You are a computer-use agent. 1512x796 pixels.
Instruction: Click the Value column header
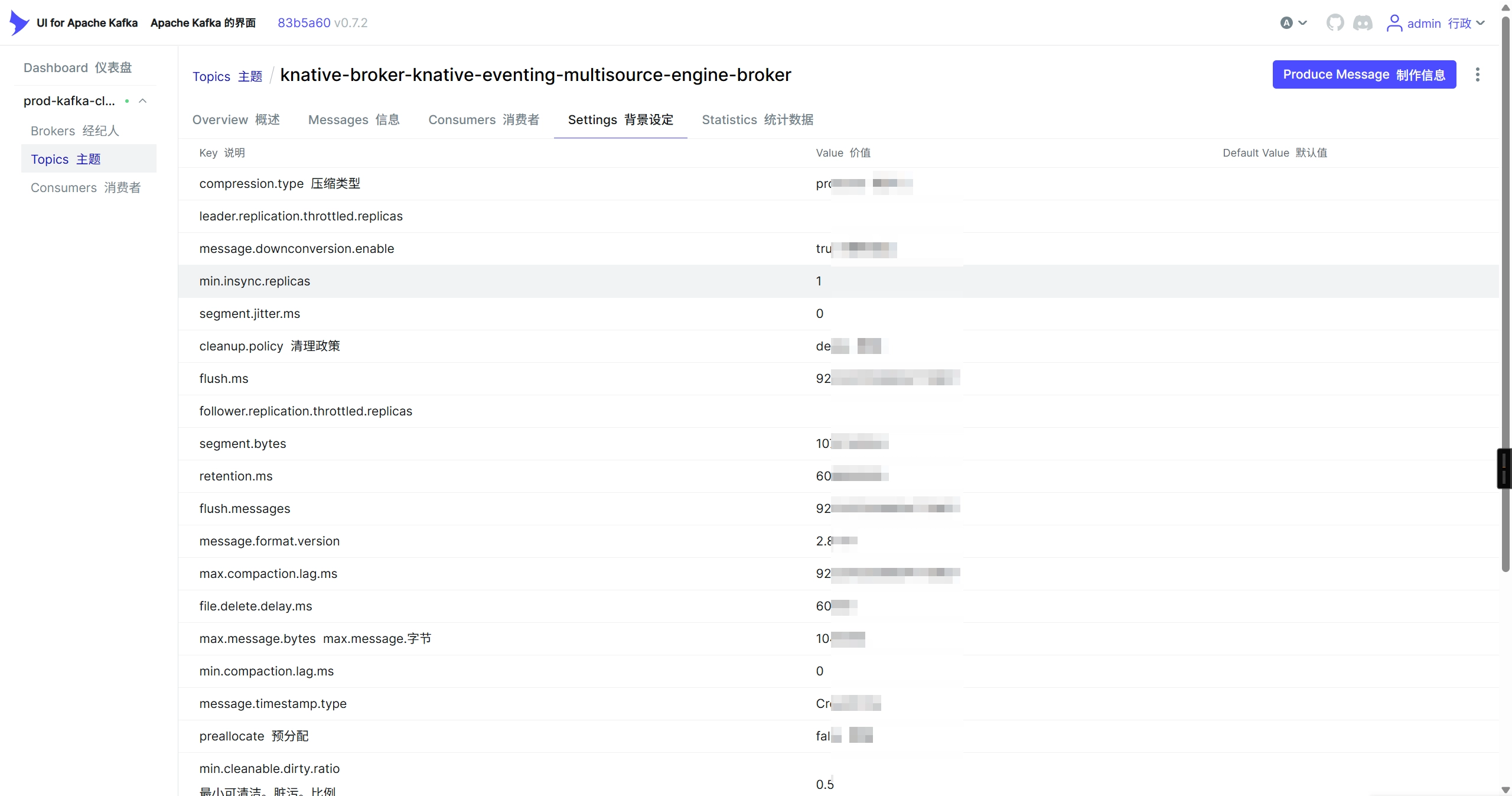point(843,153)
